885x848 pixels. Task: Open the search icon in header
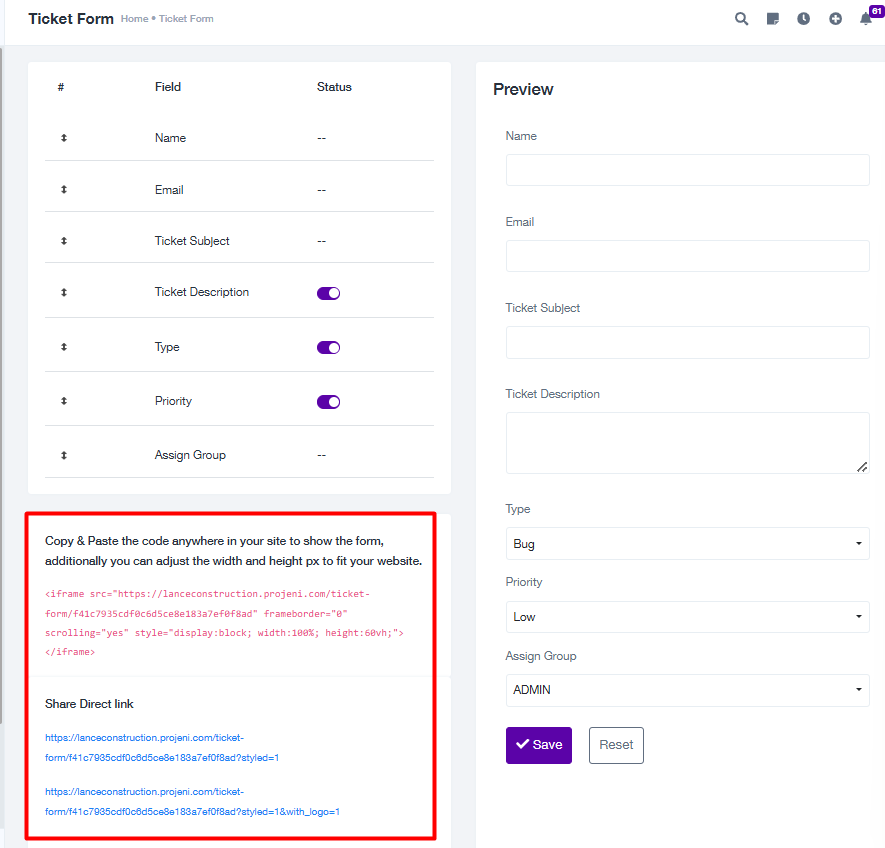point(741,19)
